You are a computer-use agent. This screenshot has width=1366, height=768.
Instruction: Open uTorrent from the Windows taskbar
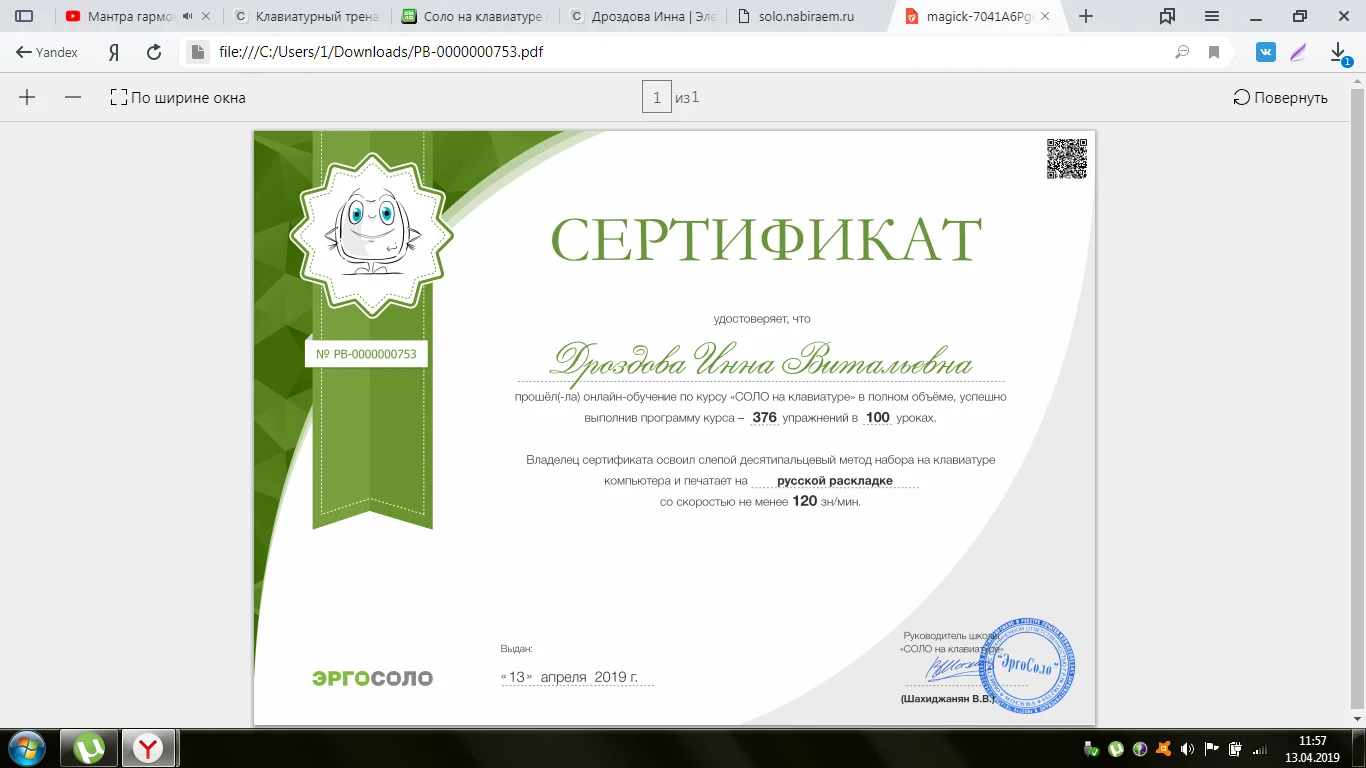tap(90, 747)
